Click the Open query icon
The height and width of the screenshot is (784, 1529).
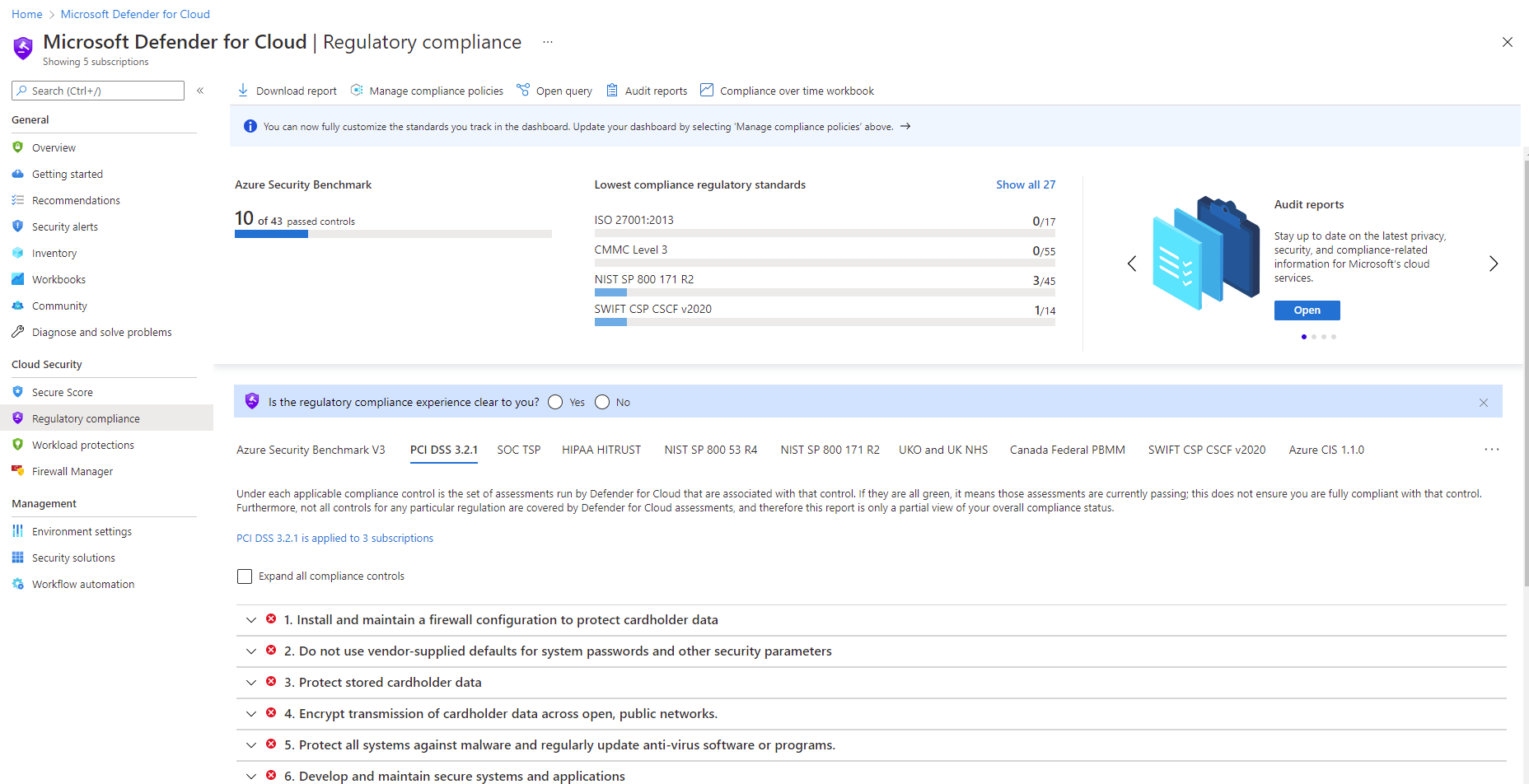[523, 91]
